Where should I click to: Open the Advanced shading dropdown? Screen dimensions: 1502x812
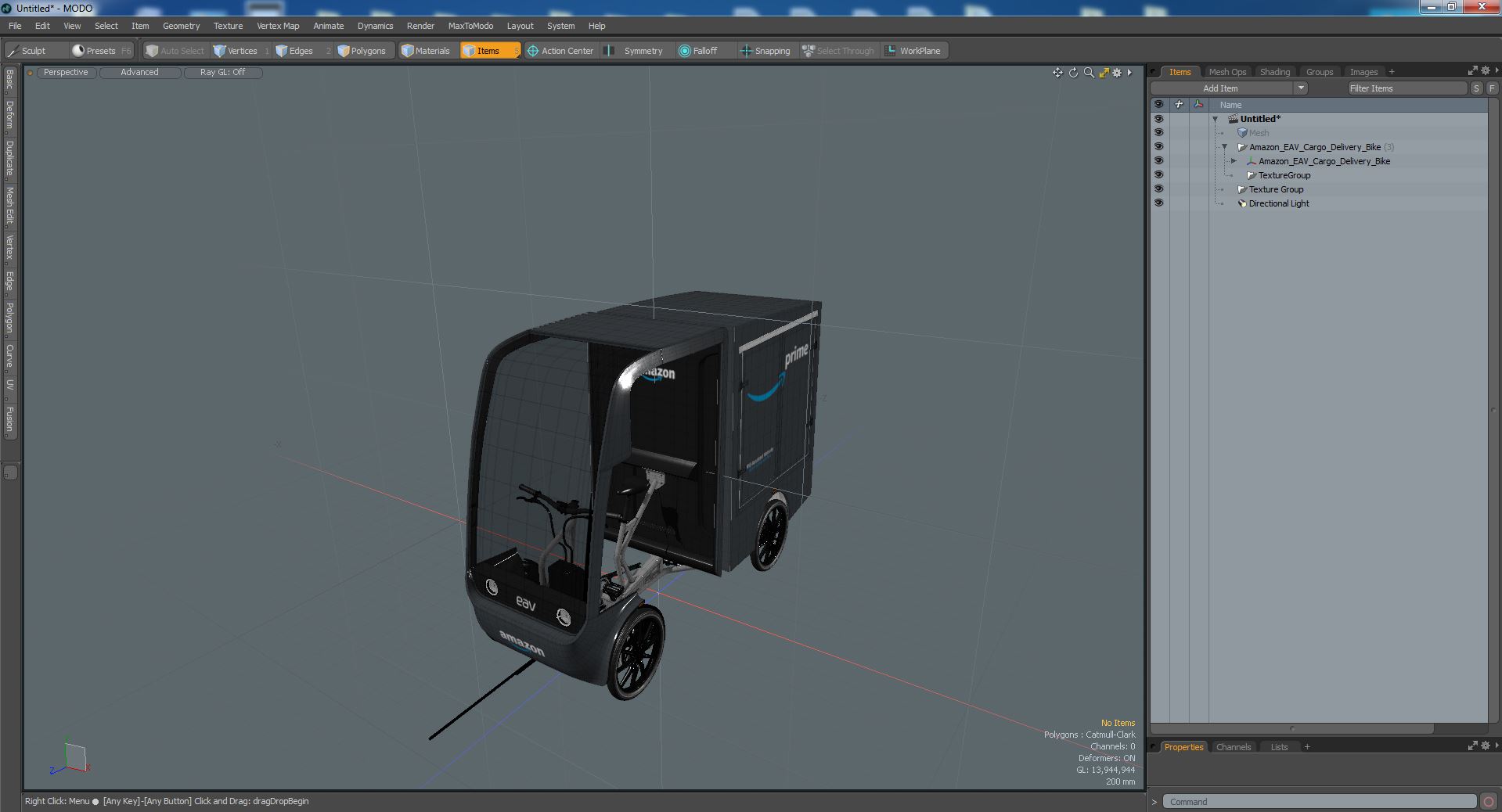(139, 73)
